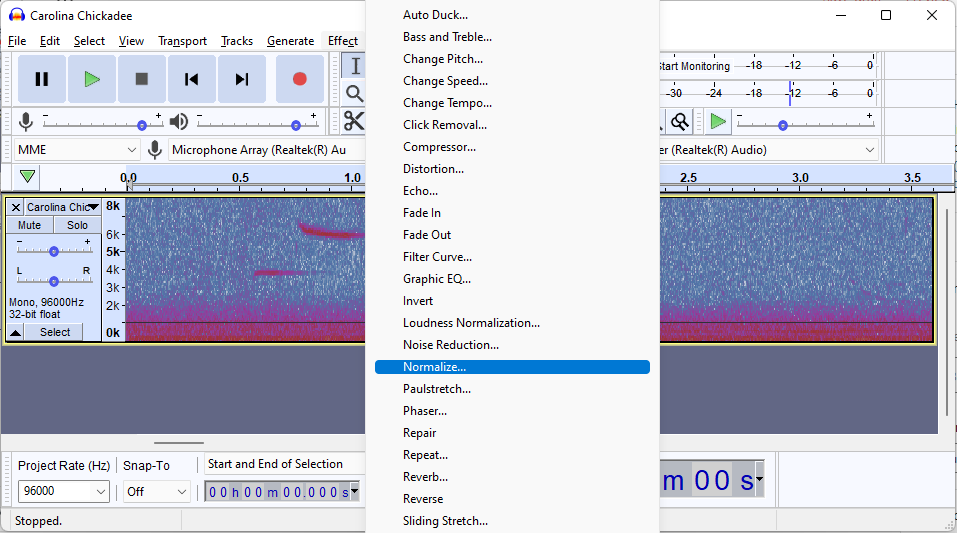Click microphone icon beside recording device

(155, 150)
